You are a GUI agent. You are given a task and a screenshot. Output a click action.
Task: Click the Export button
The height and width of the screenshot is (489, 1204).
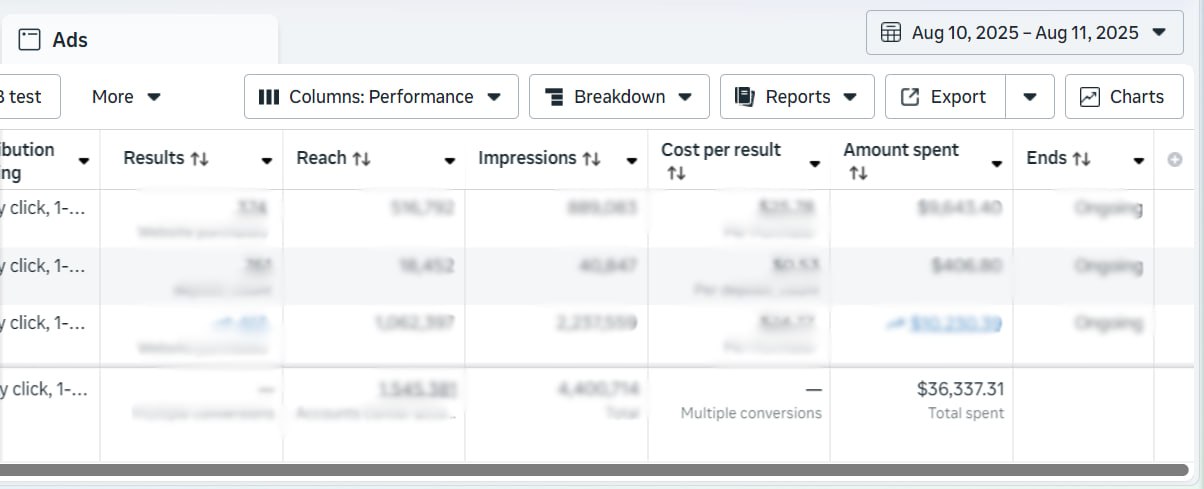click(x=944, y=97)
